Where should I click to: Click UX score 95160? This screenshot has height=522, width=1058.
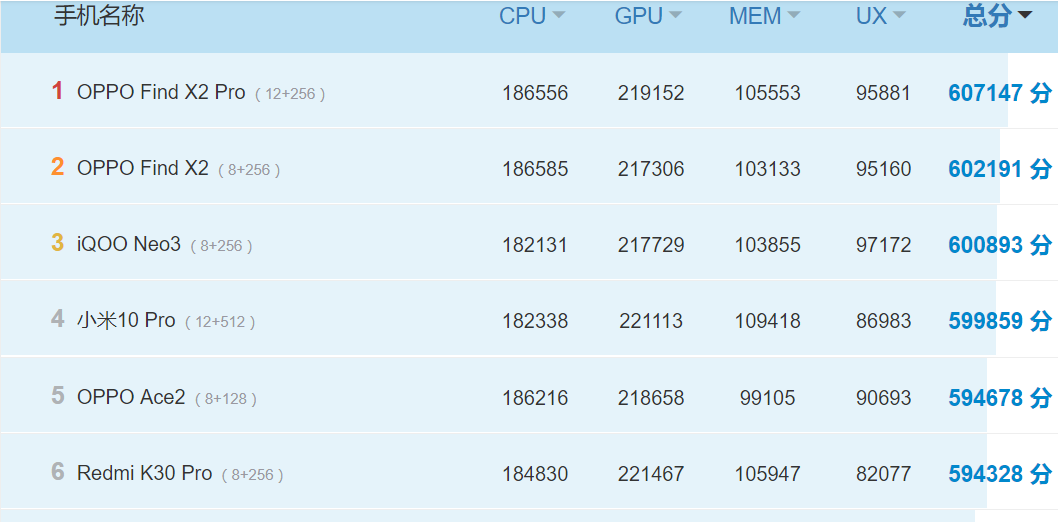(884, 169)
